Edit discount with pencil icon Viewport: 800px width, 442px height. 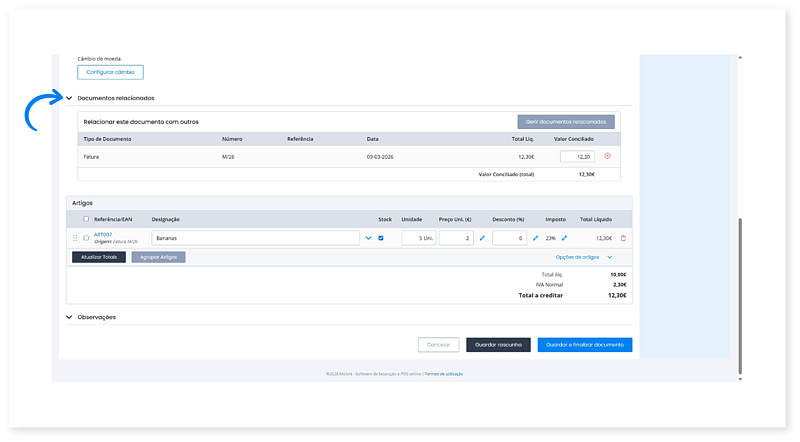(x=535, y=238)
